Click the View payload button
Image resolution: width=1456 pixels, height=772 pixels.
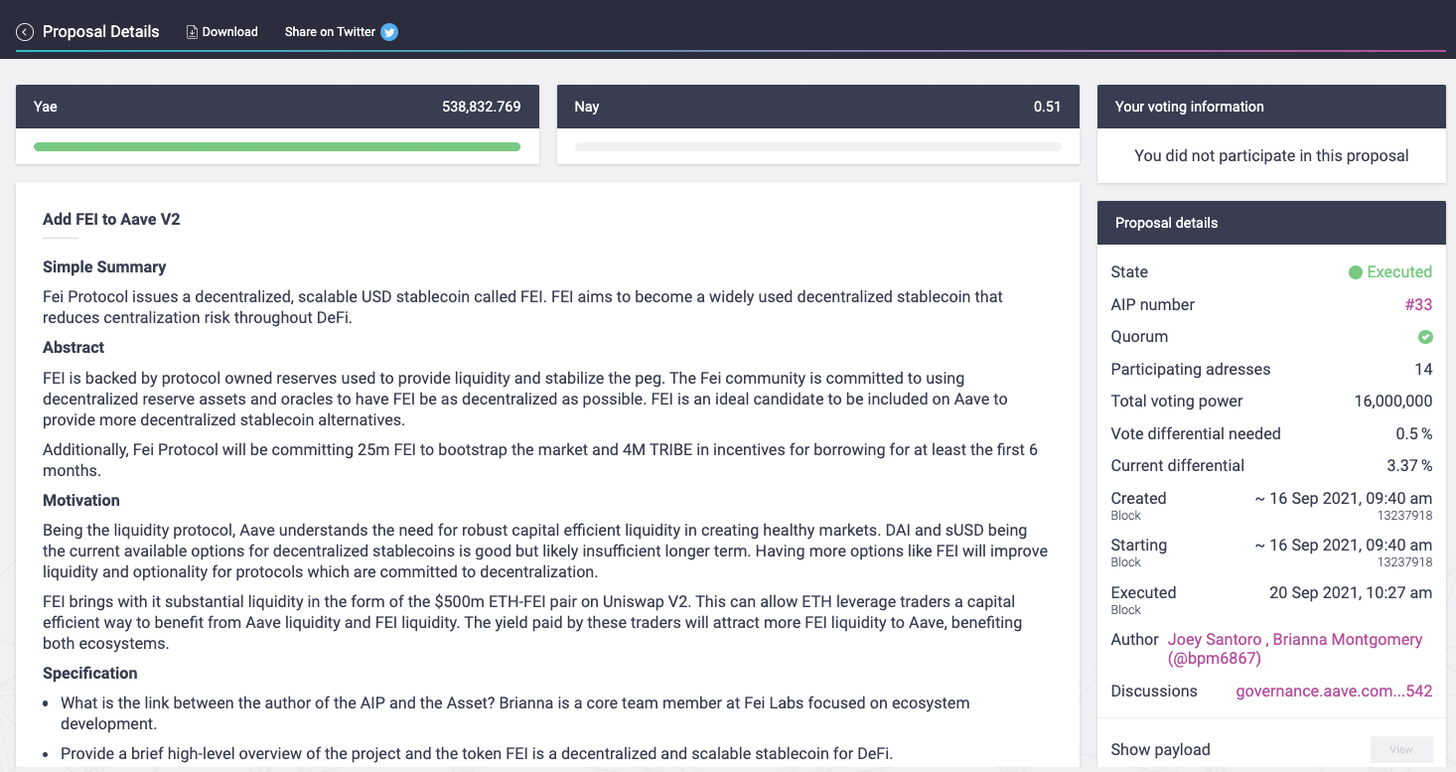click(1400, 749)
